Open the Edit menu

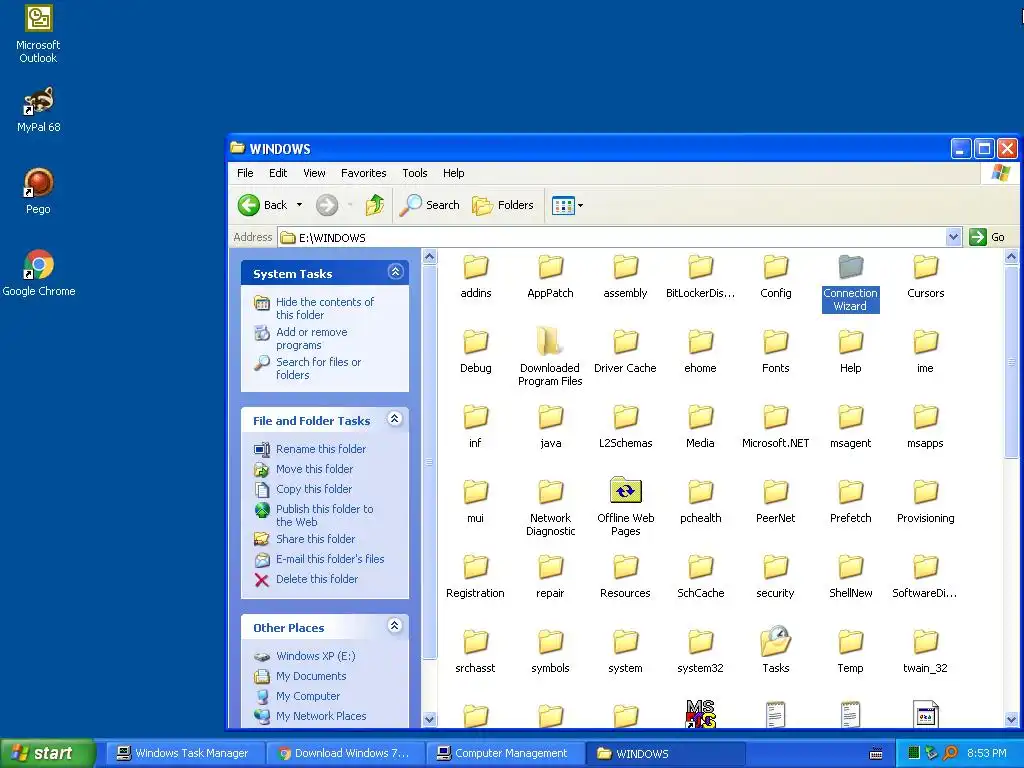coord(278,173)
